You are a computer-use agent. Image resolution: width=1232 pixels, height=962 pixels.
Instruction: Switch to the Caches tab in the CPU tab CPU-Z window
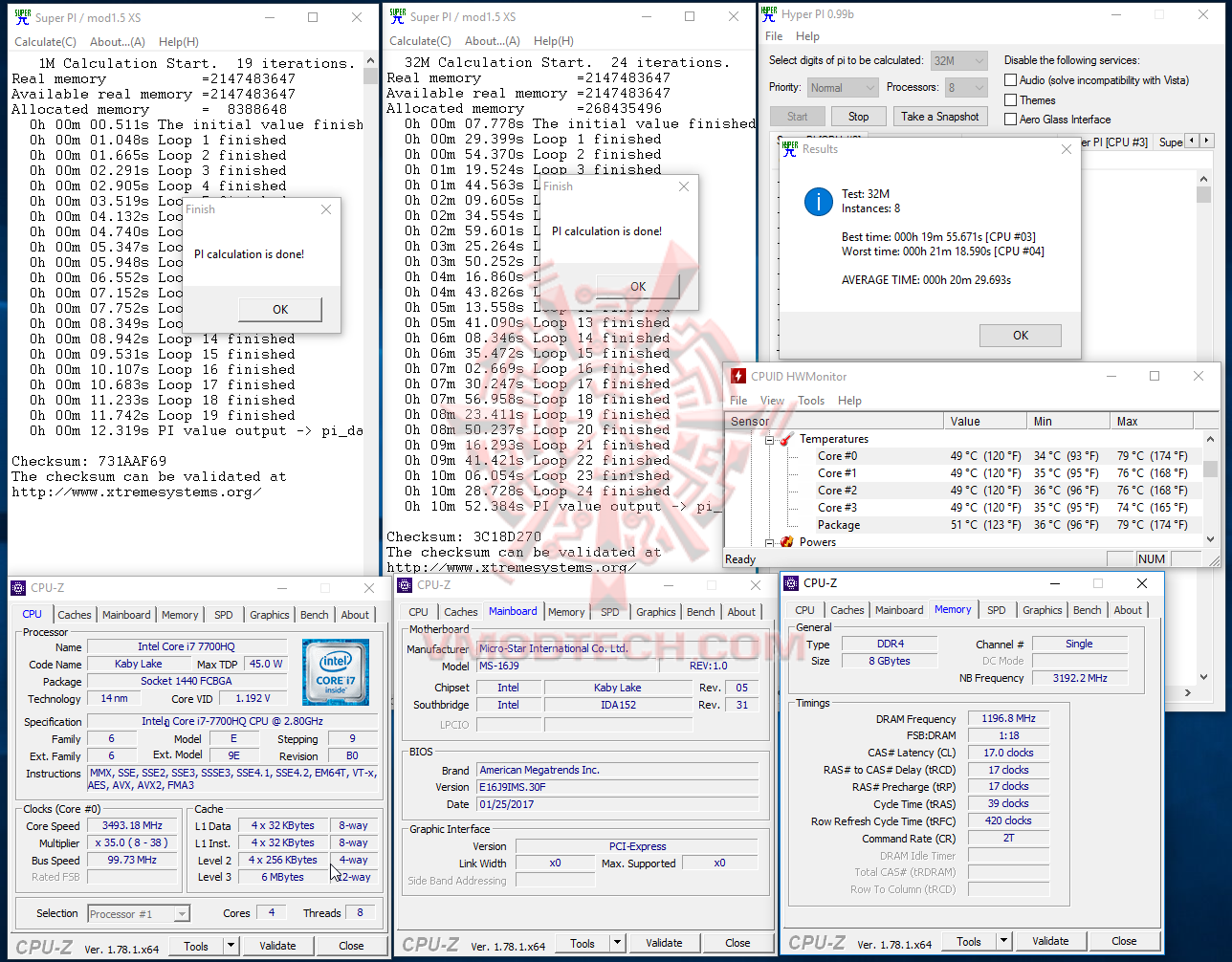pos(75,615)
